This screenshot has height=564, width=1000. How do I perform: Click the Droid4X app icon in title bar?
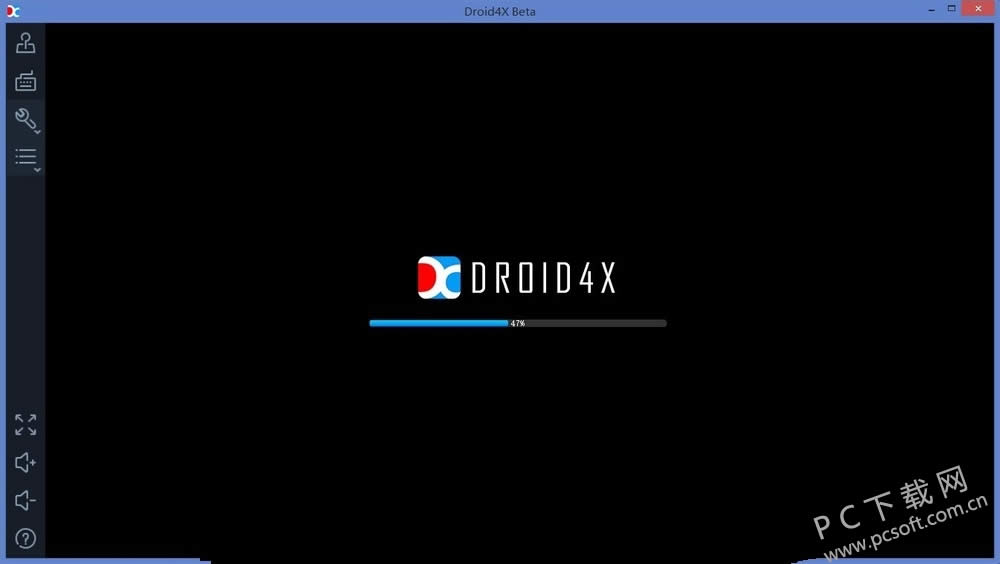coord(13,11)
